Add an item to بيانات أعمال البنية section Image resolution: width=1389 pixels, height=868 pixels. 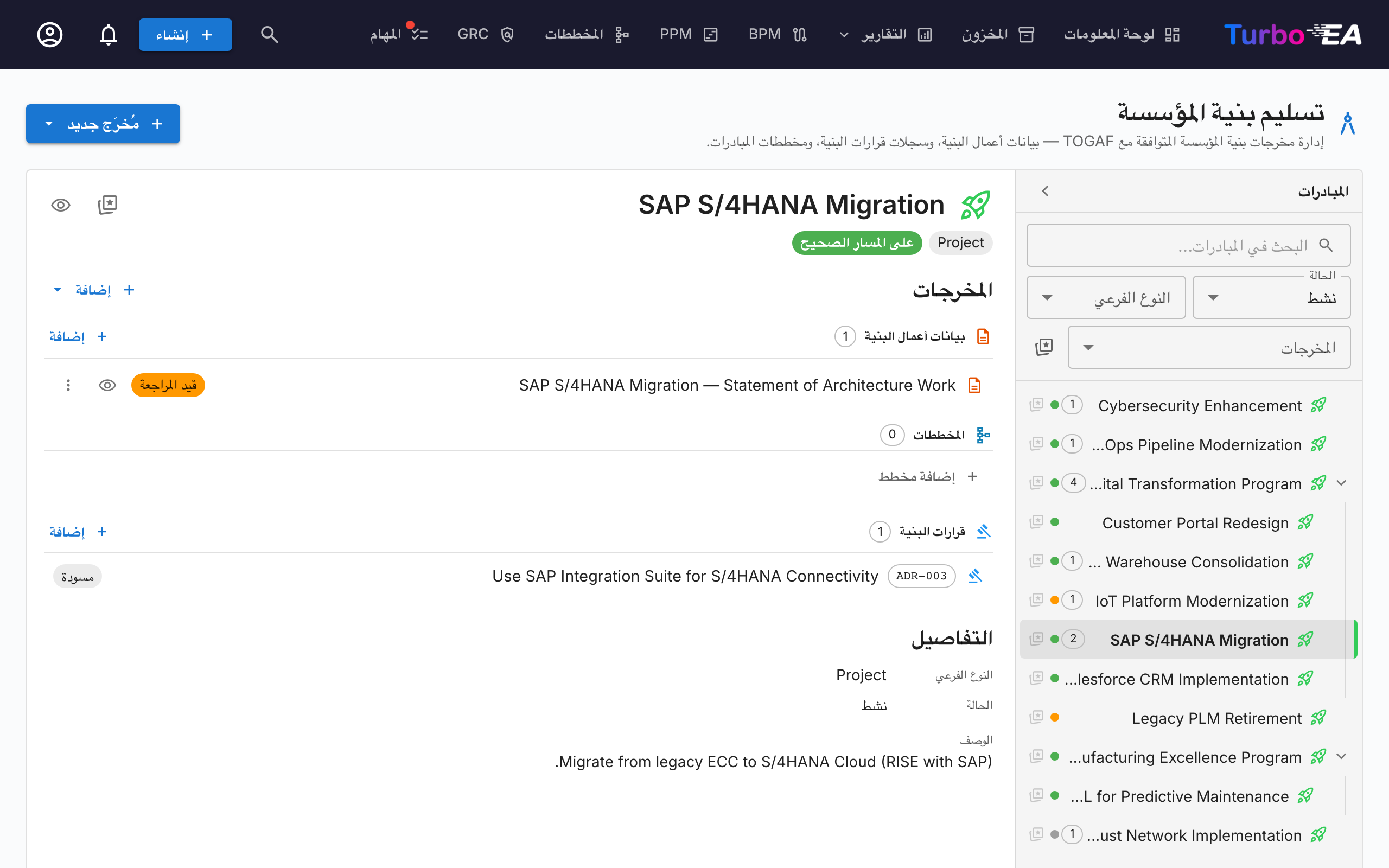pos(79,336)
